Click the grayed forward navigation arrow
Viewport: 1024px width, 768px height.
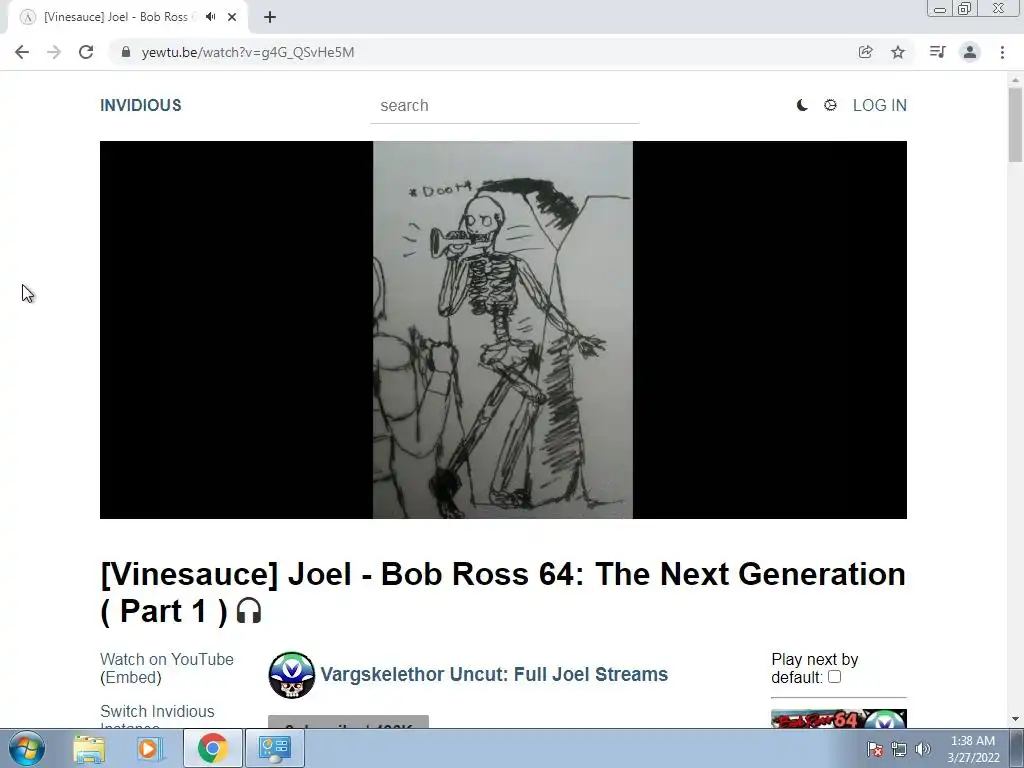tap(54, 52)
